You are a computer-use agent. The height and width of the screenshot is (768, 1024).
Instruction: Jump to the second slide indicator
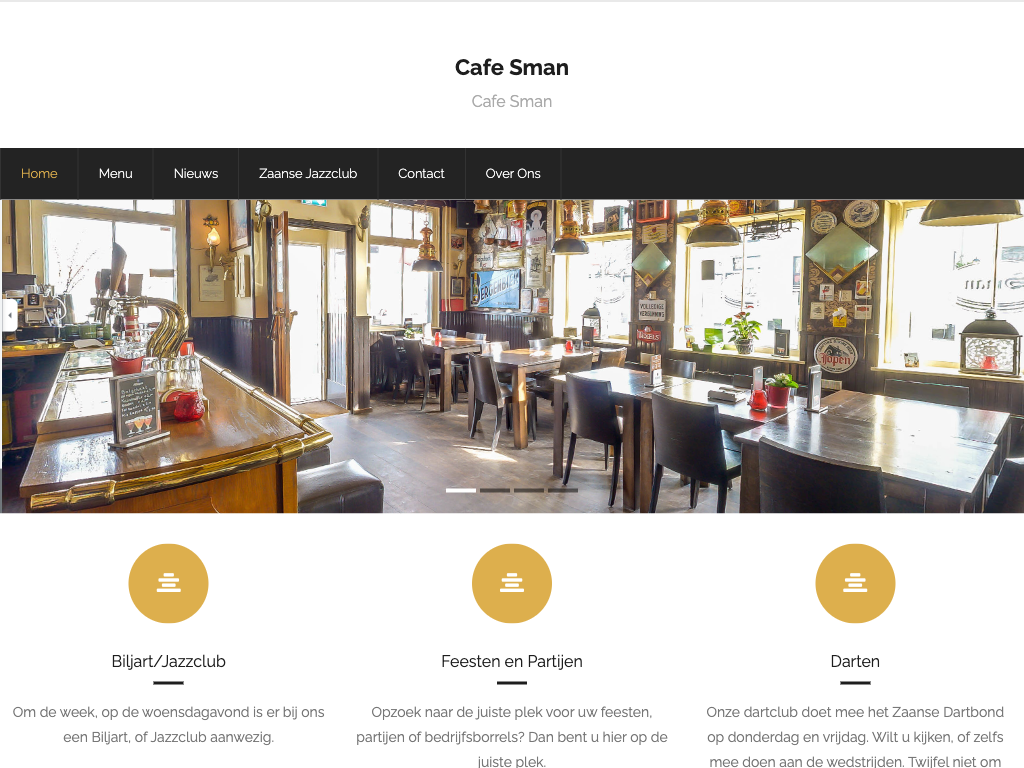pyautogui.click(x=495, y=490)
